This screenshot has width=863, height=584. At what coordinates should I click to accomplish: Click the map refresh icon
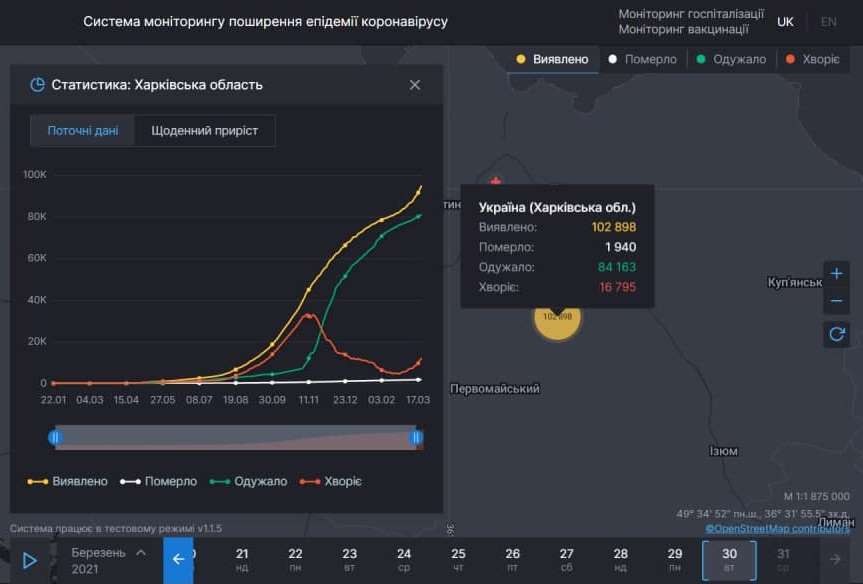pyautogui.click(x=836, y=334)
